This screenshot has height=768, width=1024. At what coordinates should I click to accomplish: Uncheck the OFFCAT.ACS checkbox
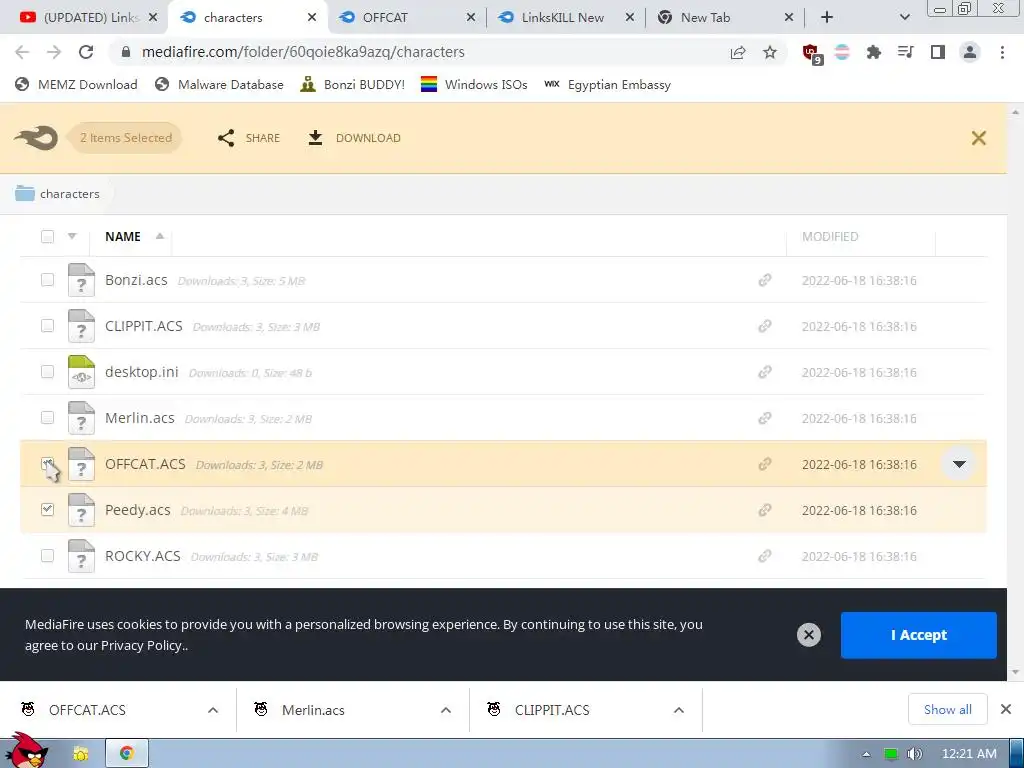coord(47,464)
